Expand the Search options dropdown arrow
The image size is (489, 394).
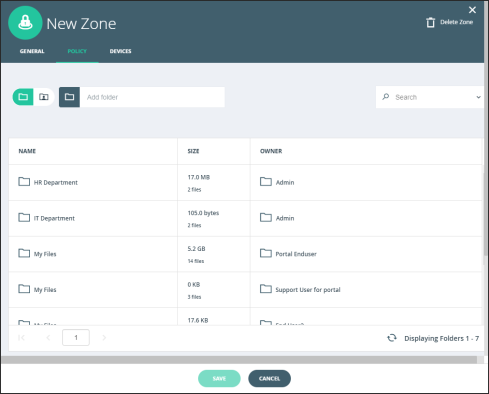[x=478, y=97]
